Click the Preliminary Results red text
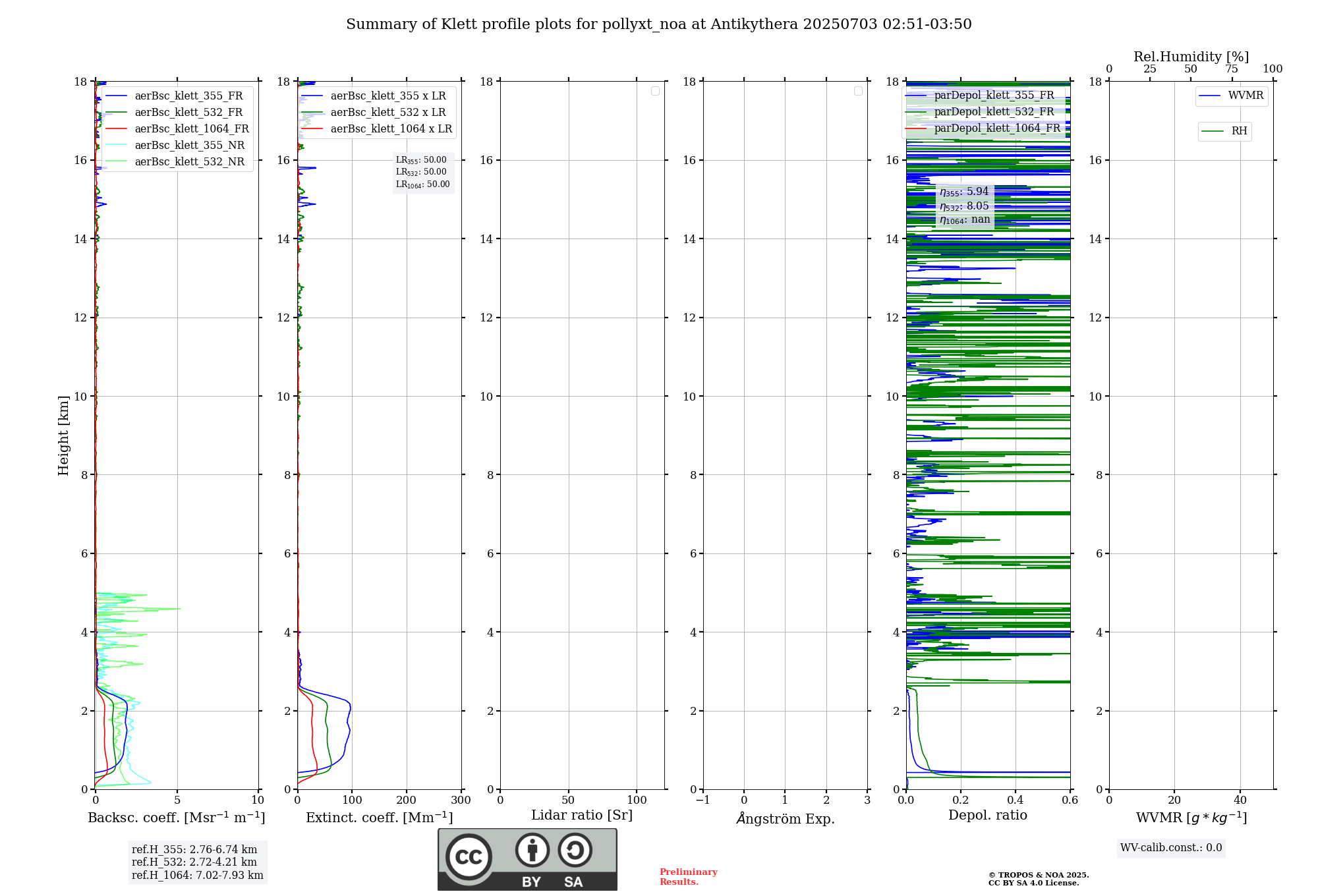The width and height of the screenshot is (1318, 896). click(x=689, y=877)
